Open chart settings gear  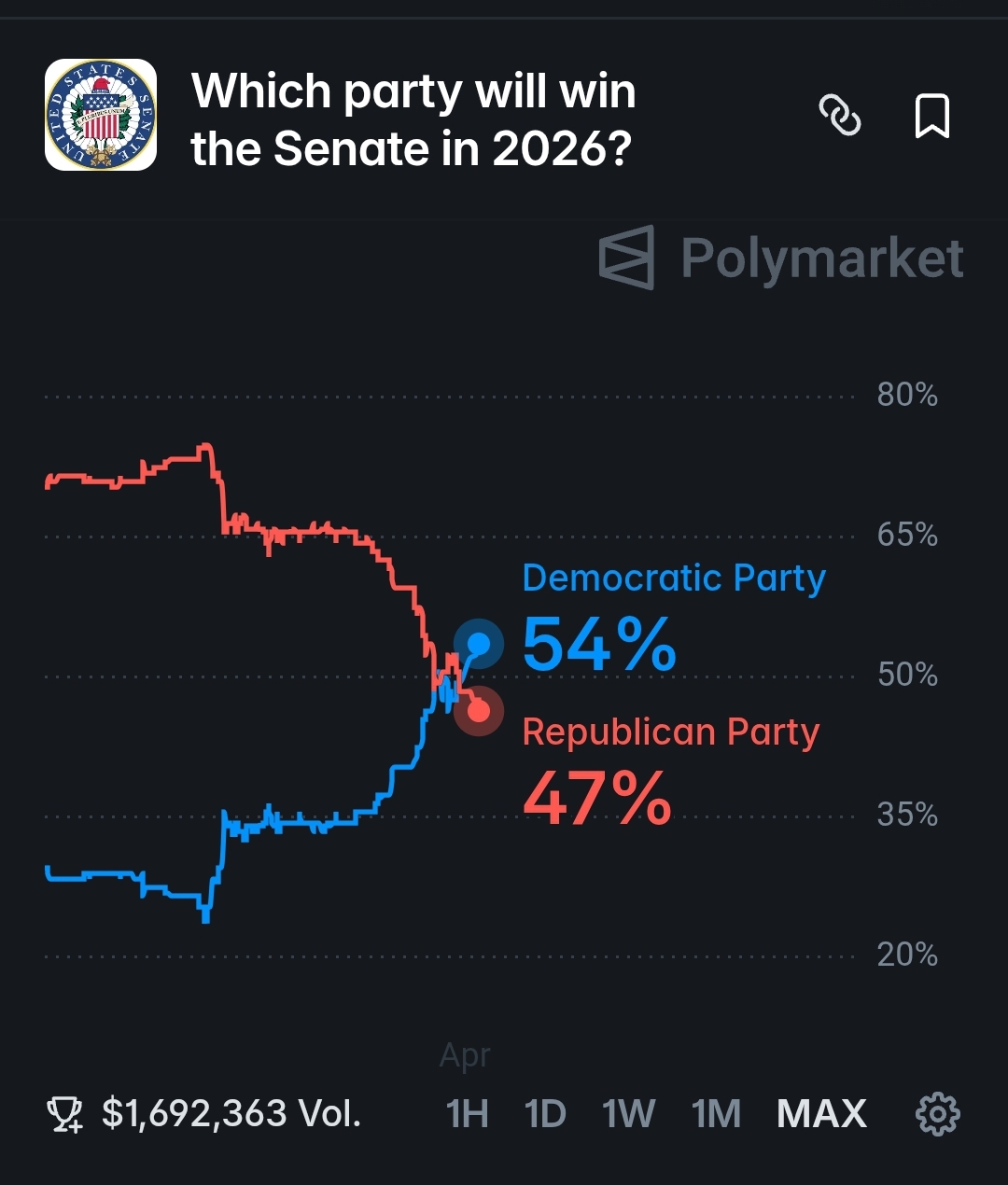coord(937,1113)
